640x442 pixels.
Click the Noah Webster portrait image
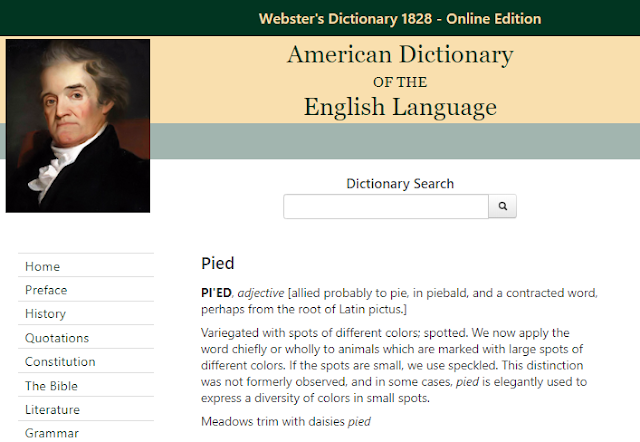pos(78,126)
